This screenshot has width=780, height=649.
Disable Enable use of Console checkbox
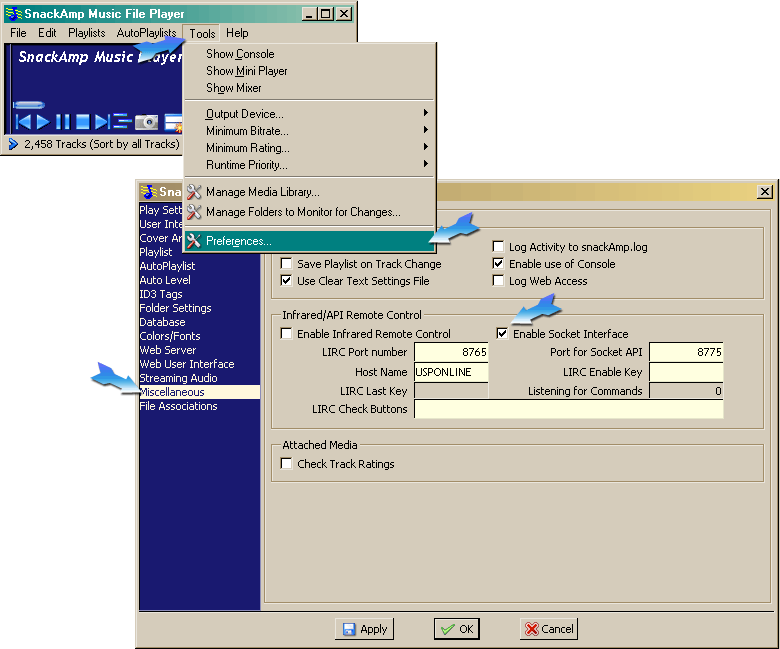coord(498,264)
